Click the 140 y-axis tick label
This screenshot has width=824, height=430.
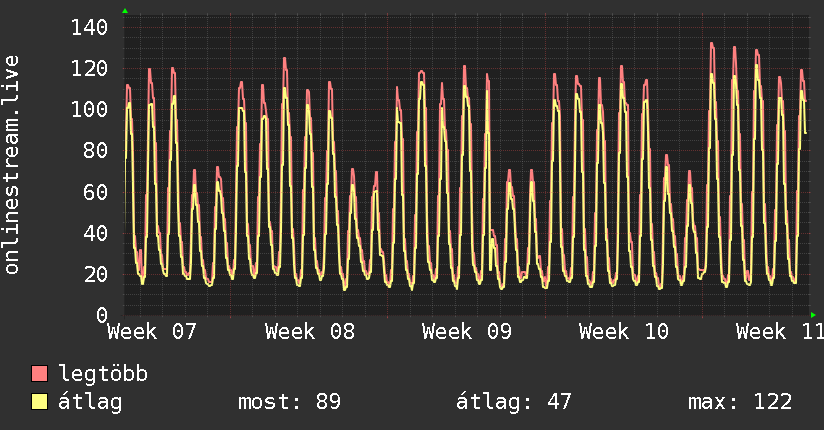point(89,27)
